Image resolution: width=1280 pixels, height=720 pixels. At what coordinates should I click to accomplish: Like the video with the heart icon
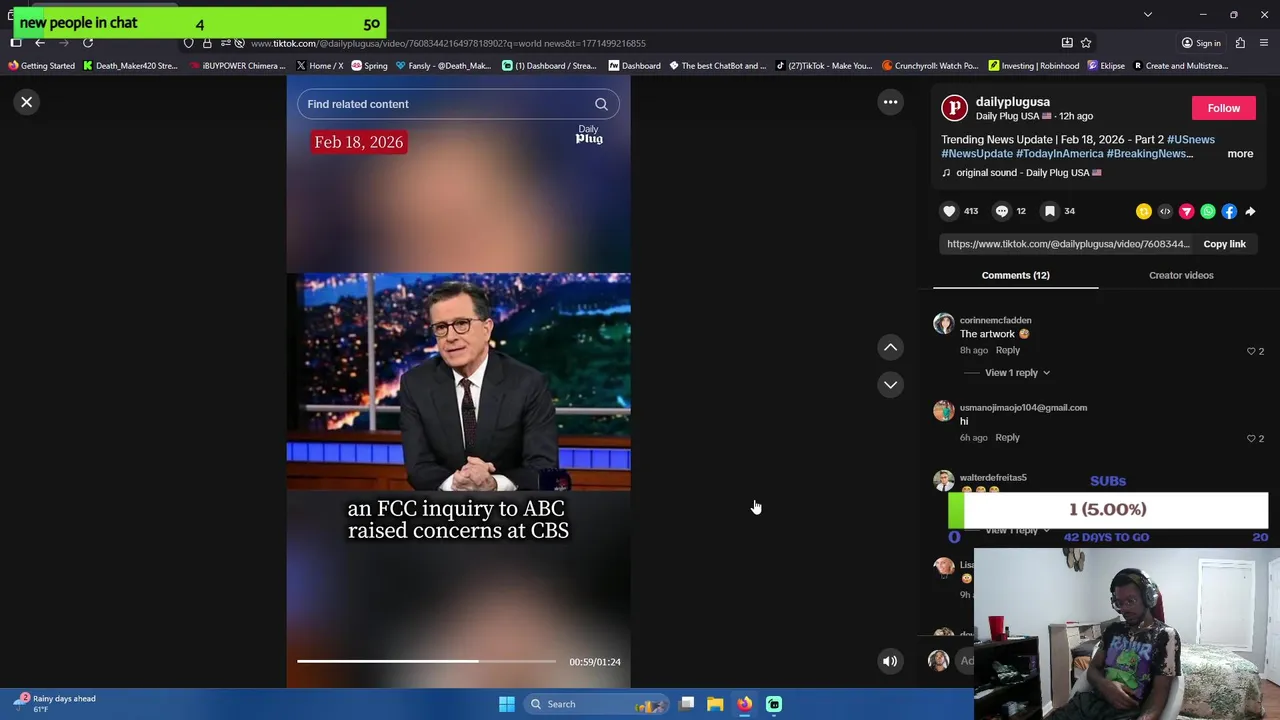(x=949, y=211)
